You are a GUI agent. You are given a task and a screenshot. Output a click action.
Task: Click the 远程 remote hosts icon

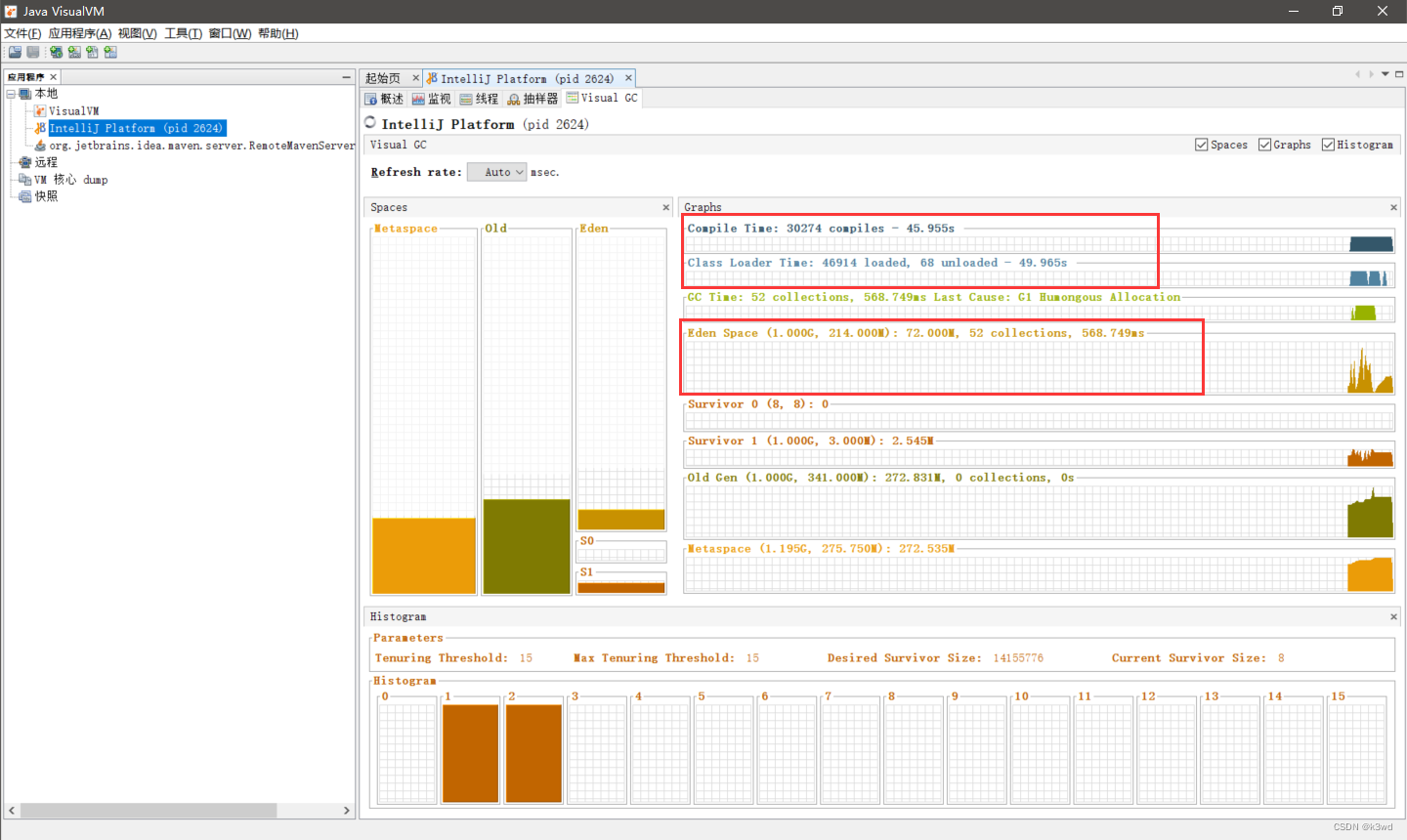[25, 162]
